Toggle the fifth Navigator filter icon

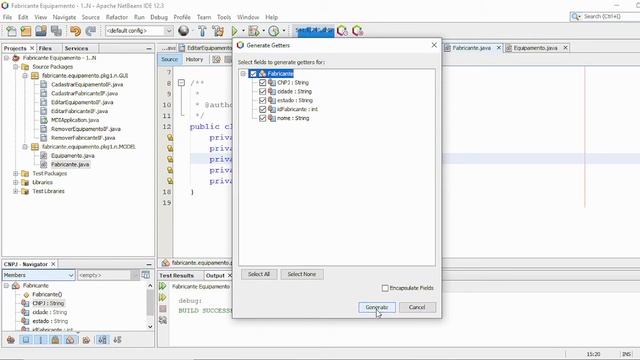[x=70, y=340]
